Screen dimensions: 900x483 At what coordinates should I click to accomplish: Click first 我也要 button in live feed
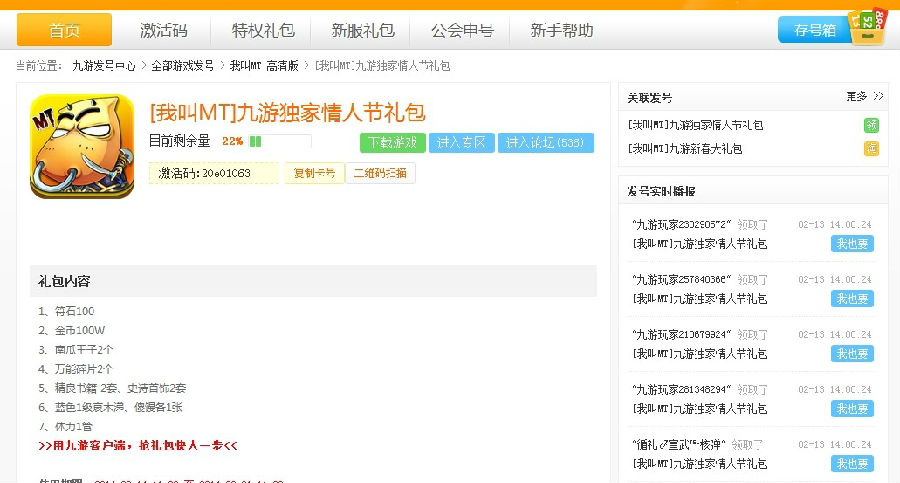pyautogui.click(x=852, y=244)
